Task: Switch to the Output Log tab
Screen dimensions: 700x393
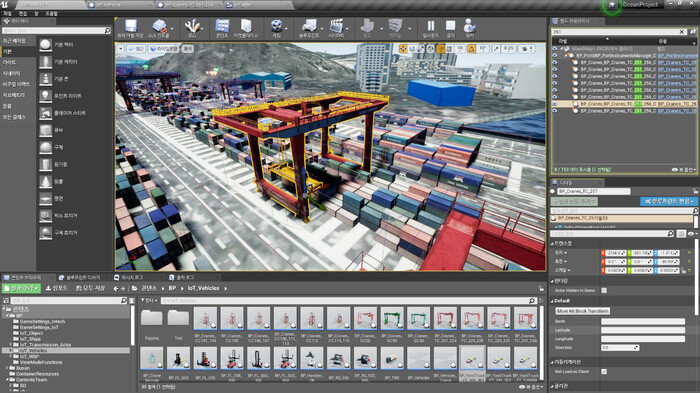Action: (x=184, y=277)
